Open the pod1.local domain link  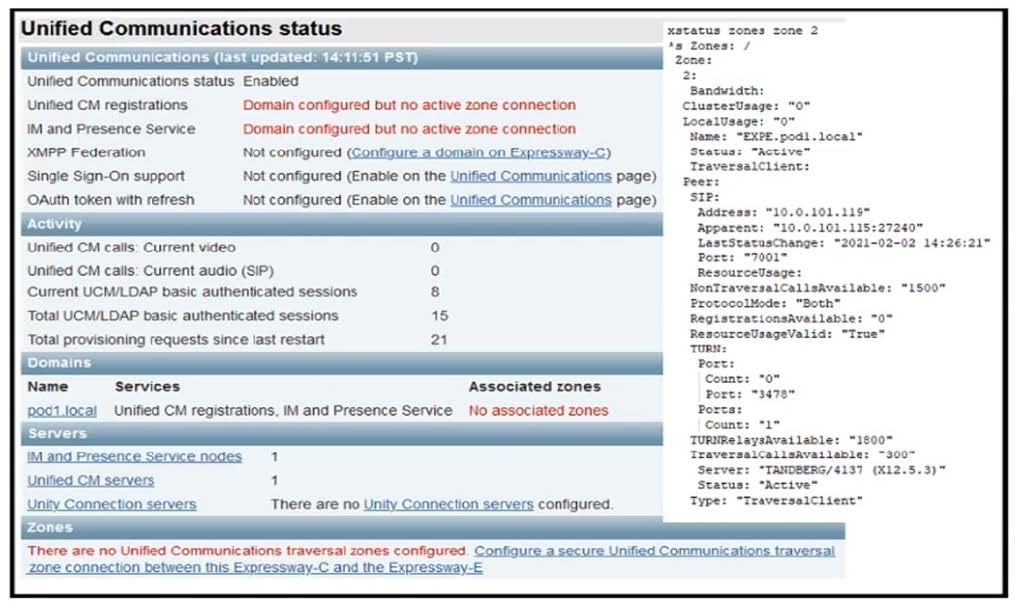[x=62, y=410]
